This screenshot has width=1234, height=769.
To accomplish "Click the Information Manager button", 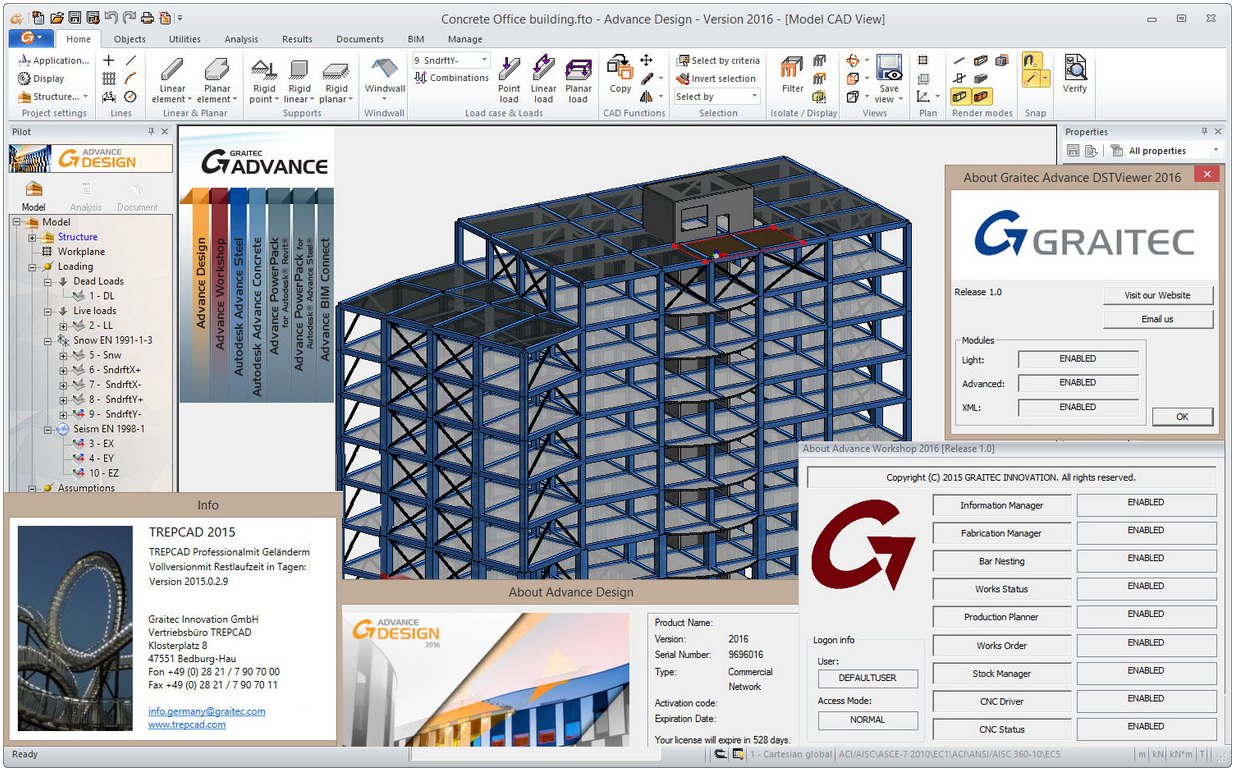I will click(x=1001, y=505).
